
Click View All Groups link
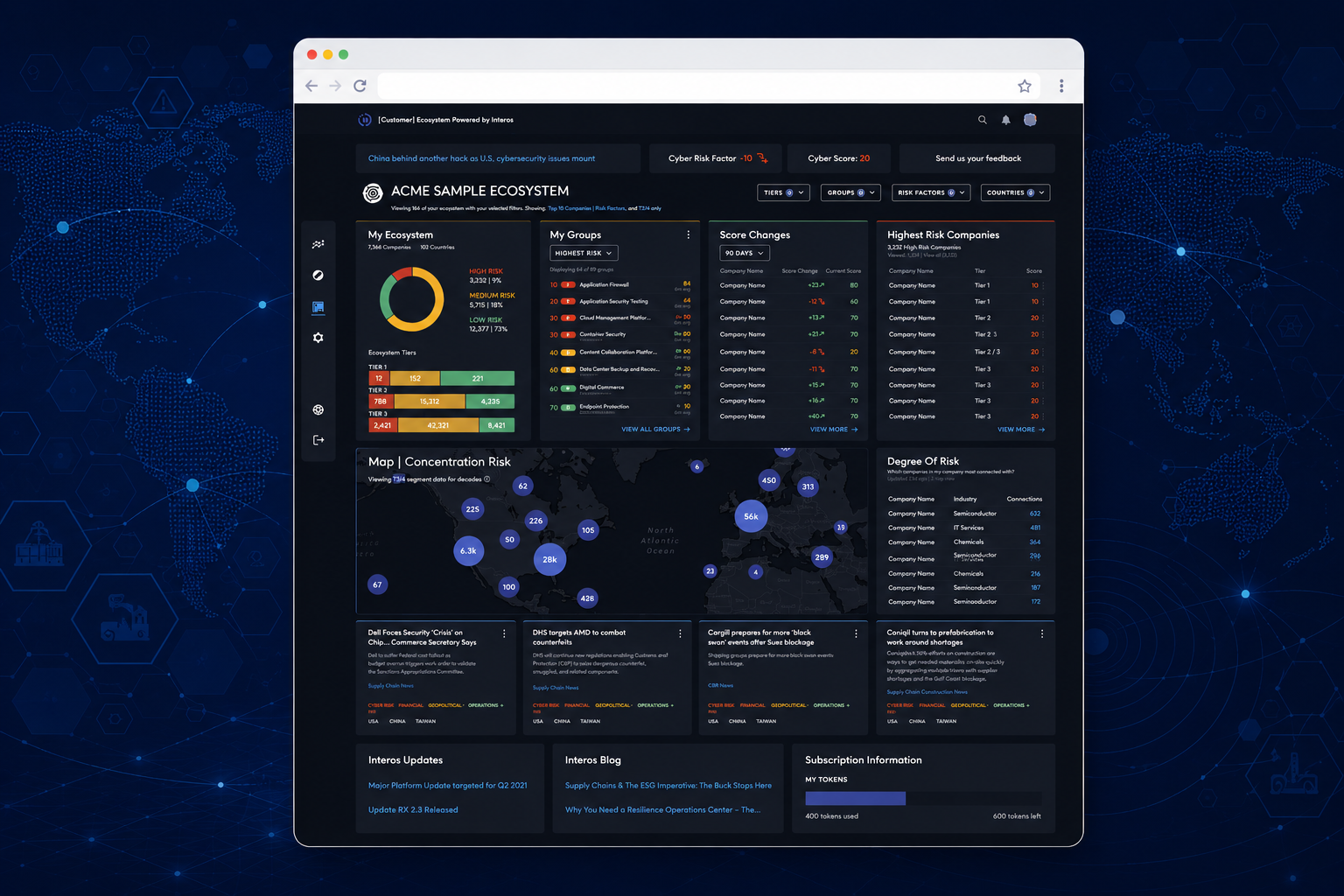[x=655, y=430]
